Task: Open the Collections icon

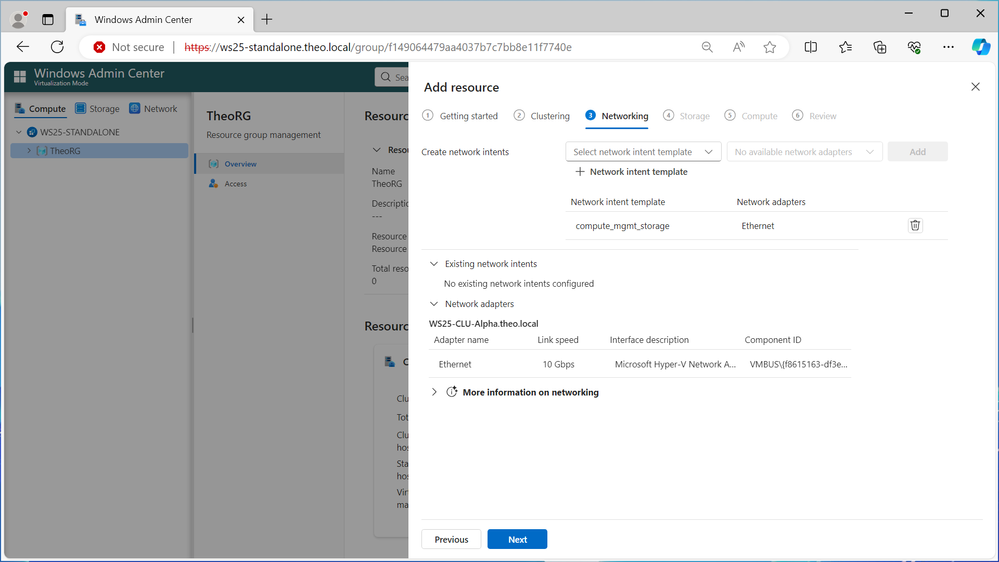Action: (x=880, y=47)
